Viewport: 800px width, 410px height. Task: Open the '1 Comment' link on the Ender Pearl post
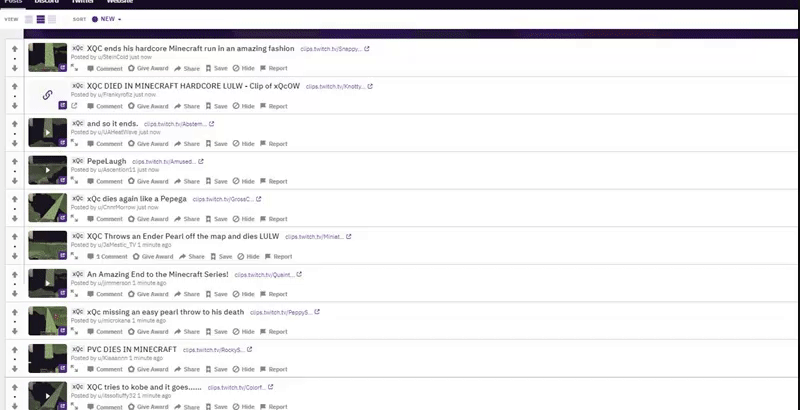pos(107,257)
